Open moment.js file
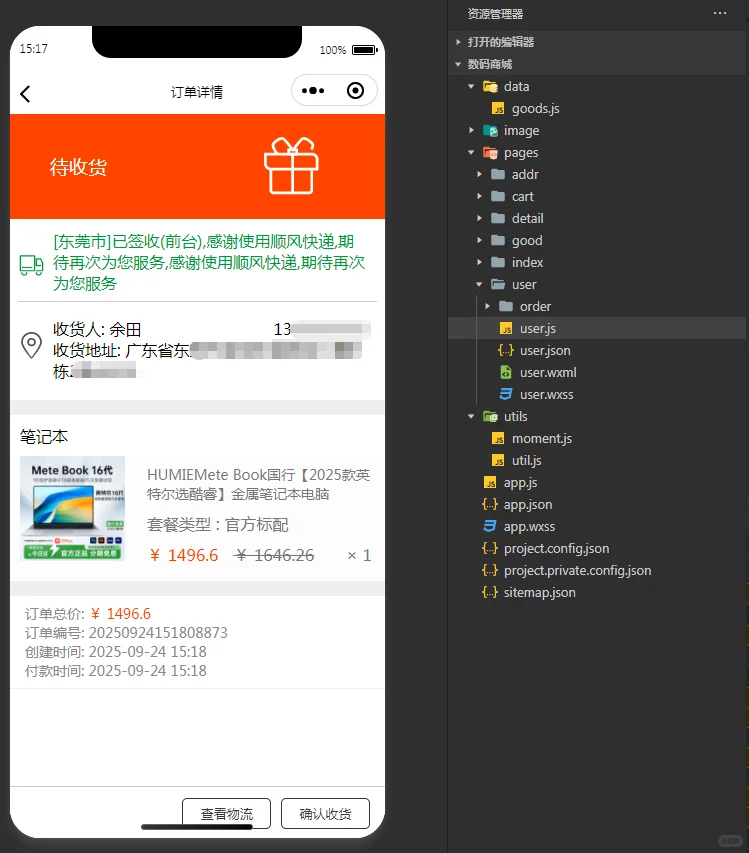The image size is (749, 853). coord(542,438)
